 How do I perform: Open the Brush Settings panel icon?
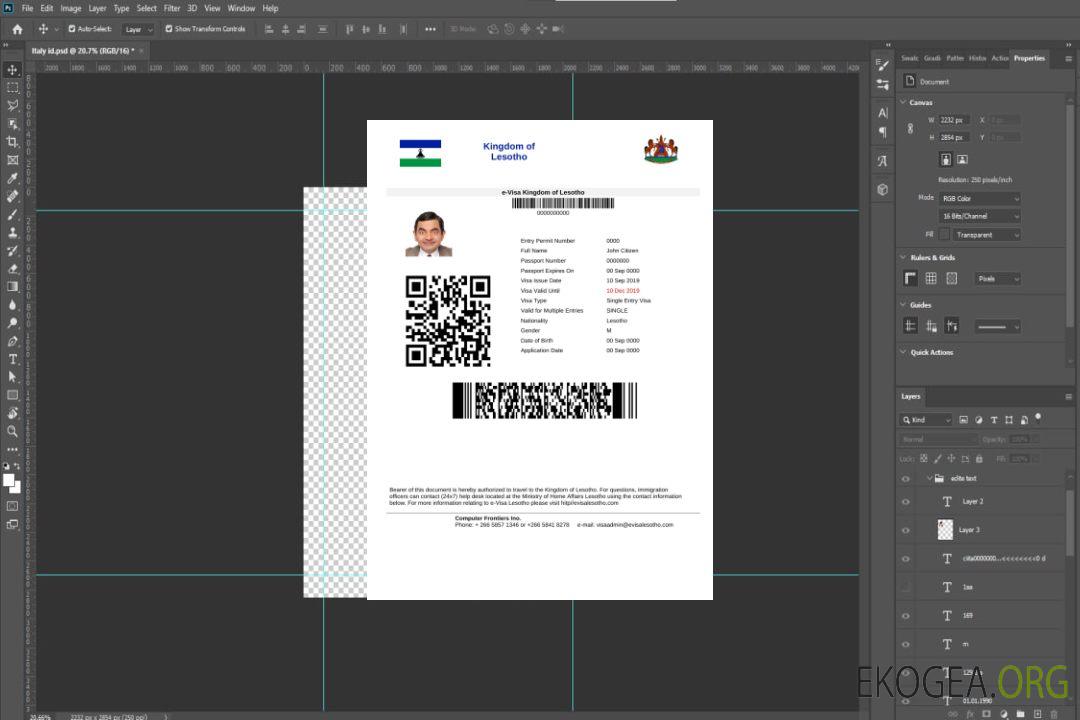[x=883, y=64]
